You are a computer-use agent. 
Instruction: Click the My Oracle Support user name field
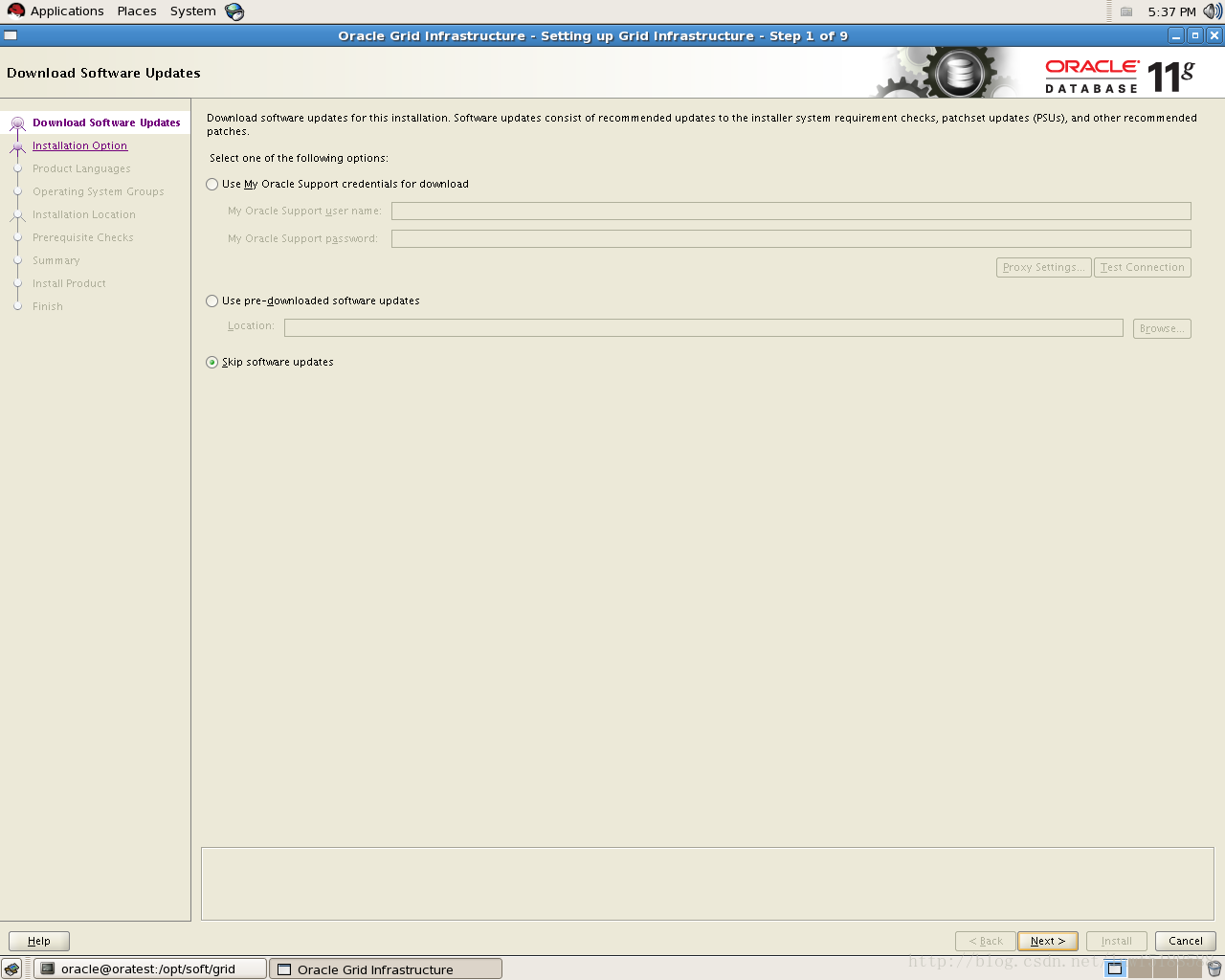[791, 212]
